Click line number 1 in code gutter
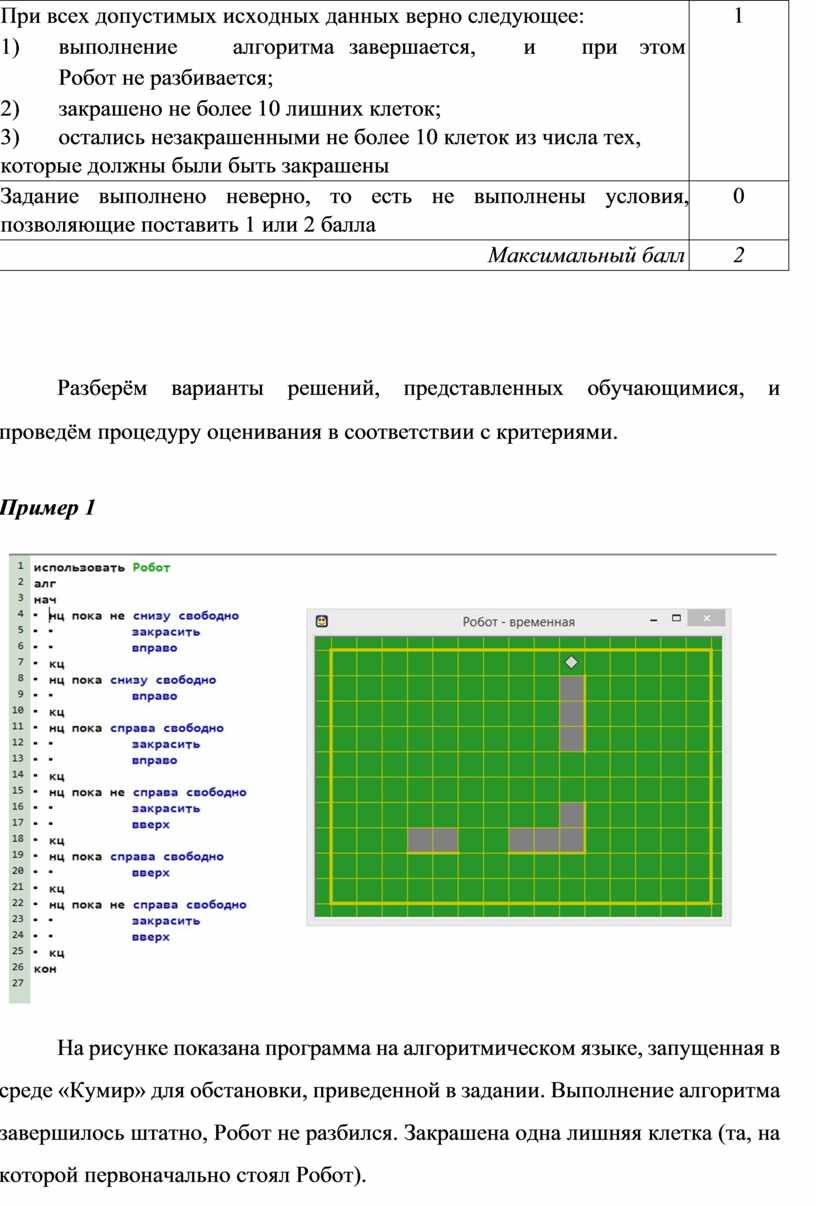The image size is (816, 1206). tap(20, 567)
